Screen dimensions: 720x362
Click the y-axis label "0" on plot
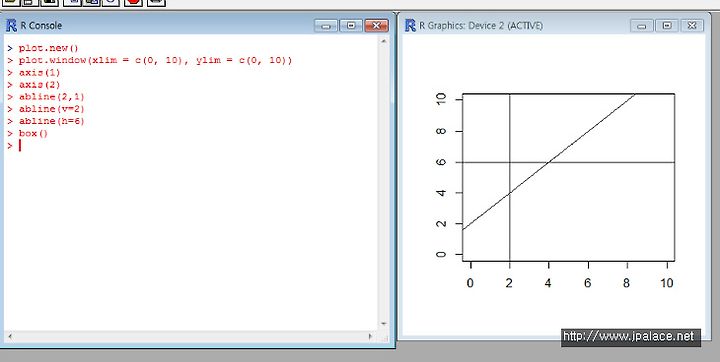coord(441,254)
